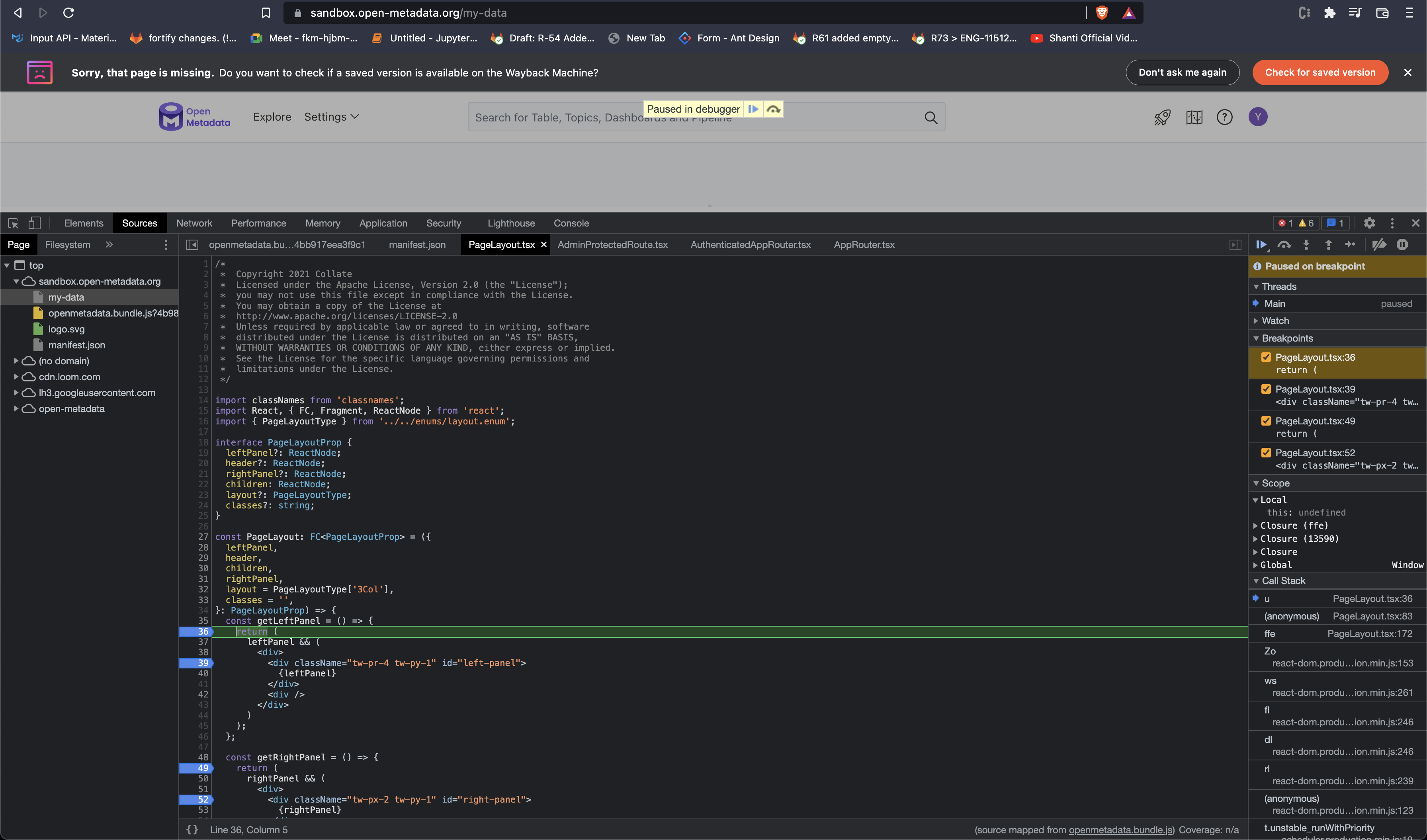Select logo.svg in the file tree
Screen dimensions: 1427x840
66,329
